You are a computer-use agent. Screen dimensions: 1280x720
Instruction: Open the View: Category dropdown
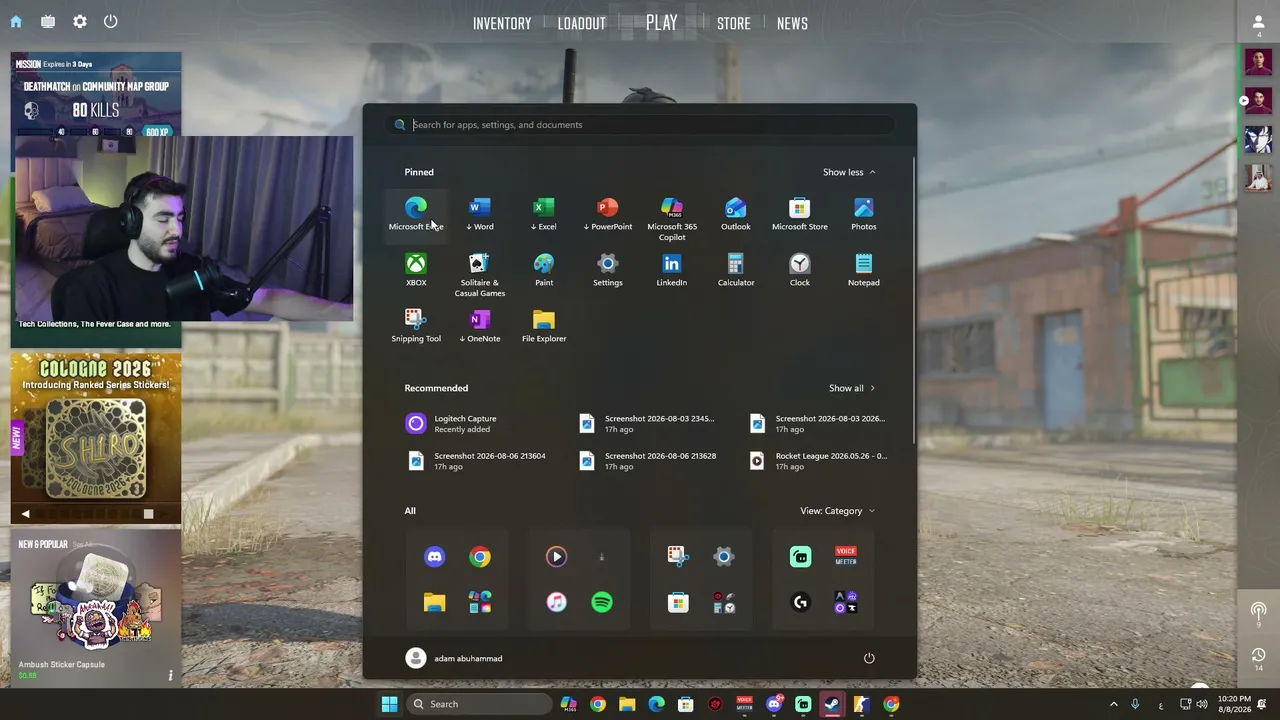838,511
